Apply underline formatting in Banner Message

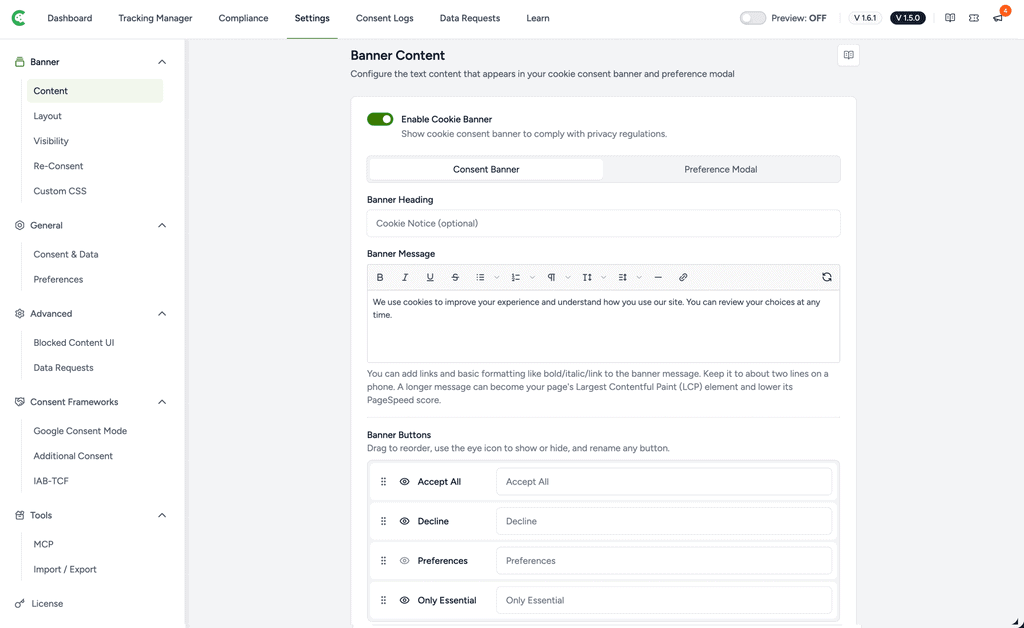(x=430, y=277)
